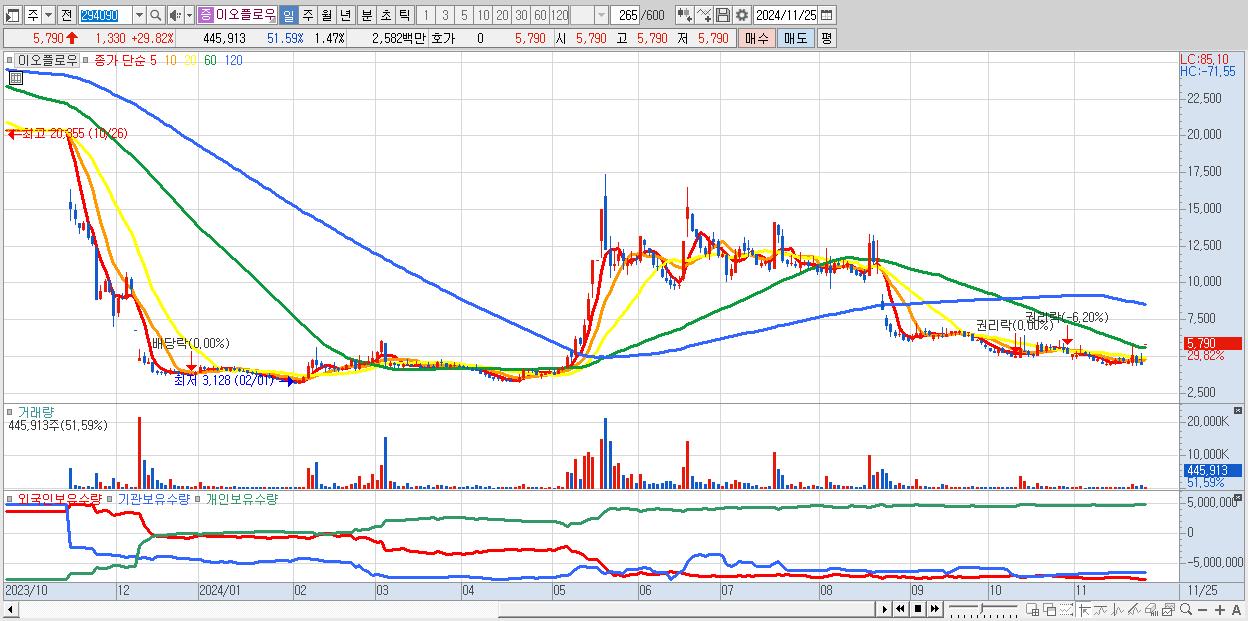The height and width of the screenshot is (621, 1248).
Task: Click the 매수 buy button
Action: [x=757, y=38]
